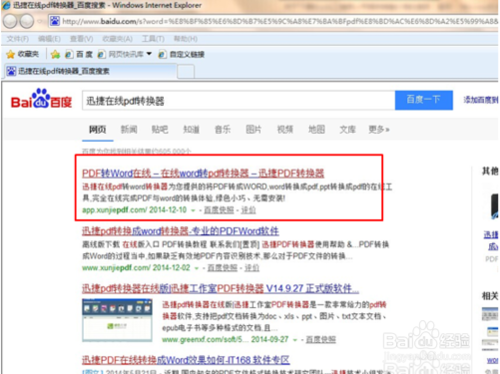Open 百度快照 for www.xunjiepdf.com result

pyautogui.click(x=222, y=268)
